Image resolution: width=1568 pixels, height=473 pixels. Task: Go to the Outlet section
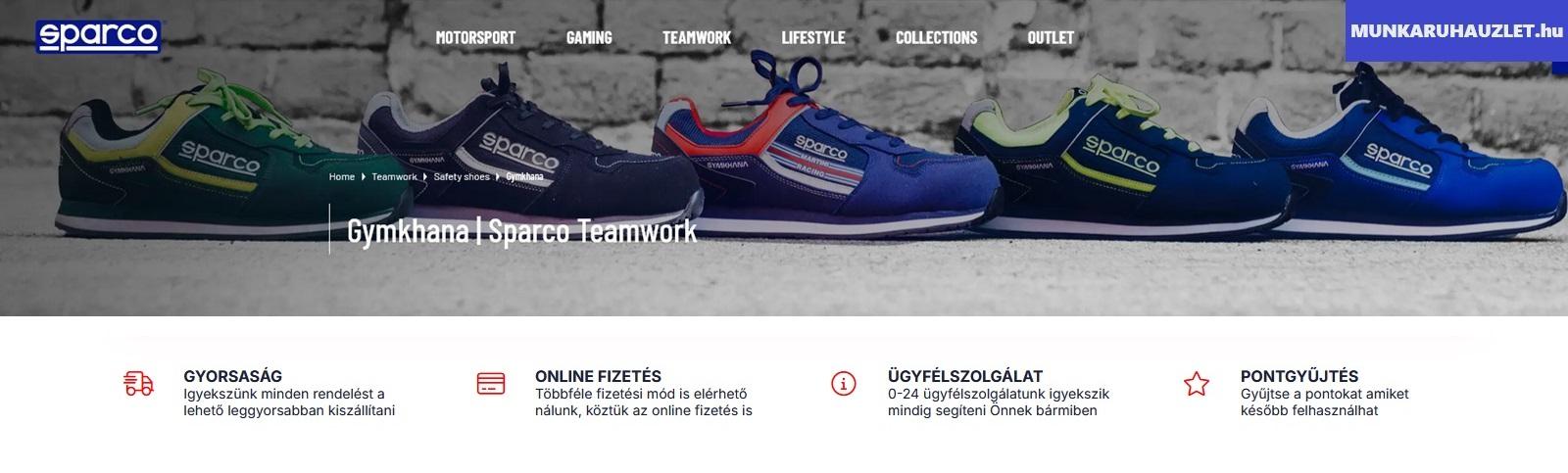(x=1051, y=37)
